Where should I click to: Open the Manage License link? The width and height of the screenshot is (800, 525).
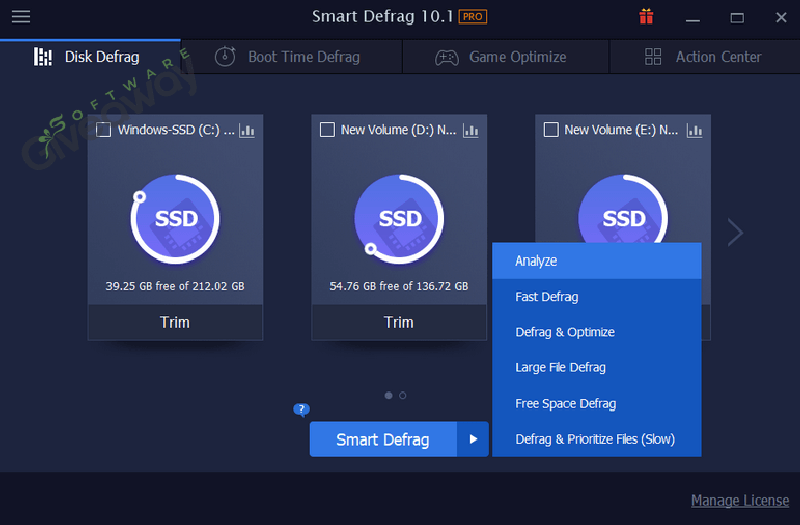740,501
